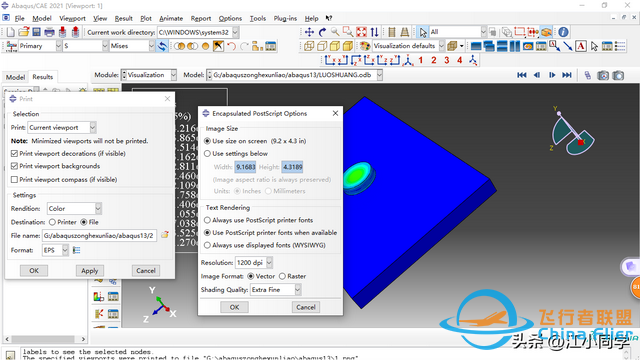The width and height of the screenshot is (640, 360).
Task: Click the Save model database icon
Action: [36, 32]
